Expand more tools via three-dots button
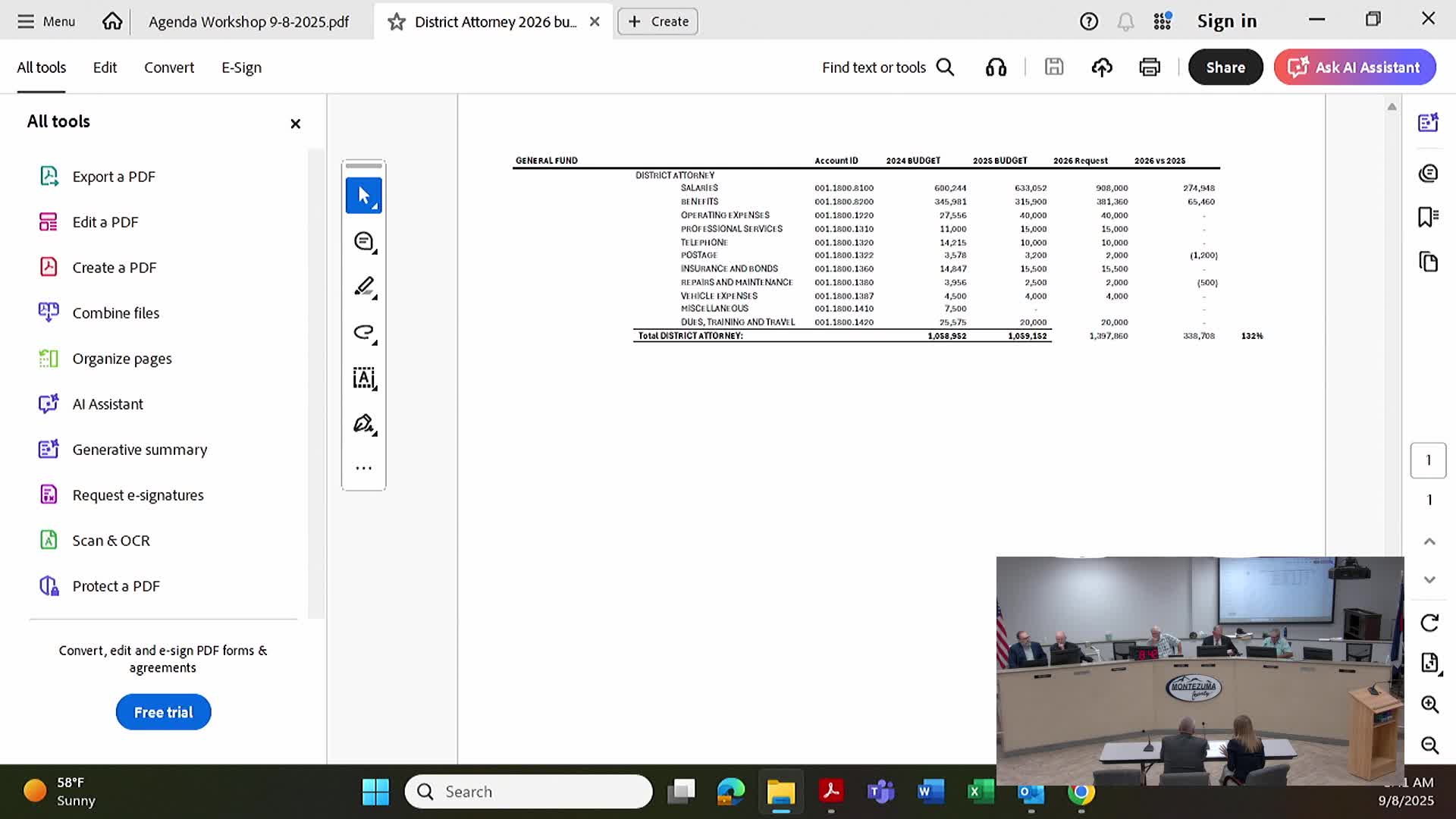 pyautogui.click(x=364, y=468)
